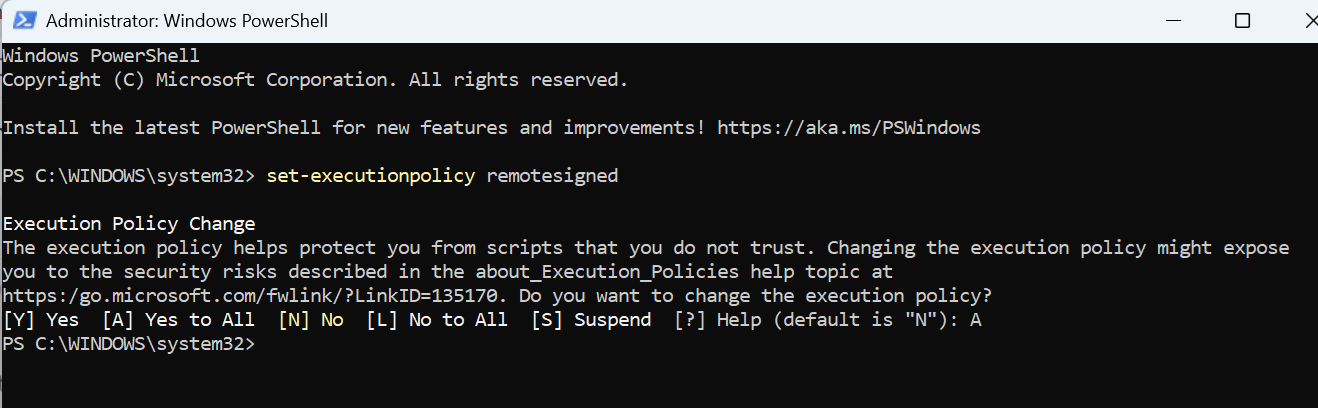Click the PowerShell icon in the title bar

point(26,20)
